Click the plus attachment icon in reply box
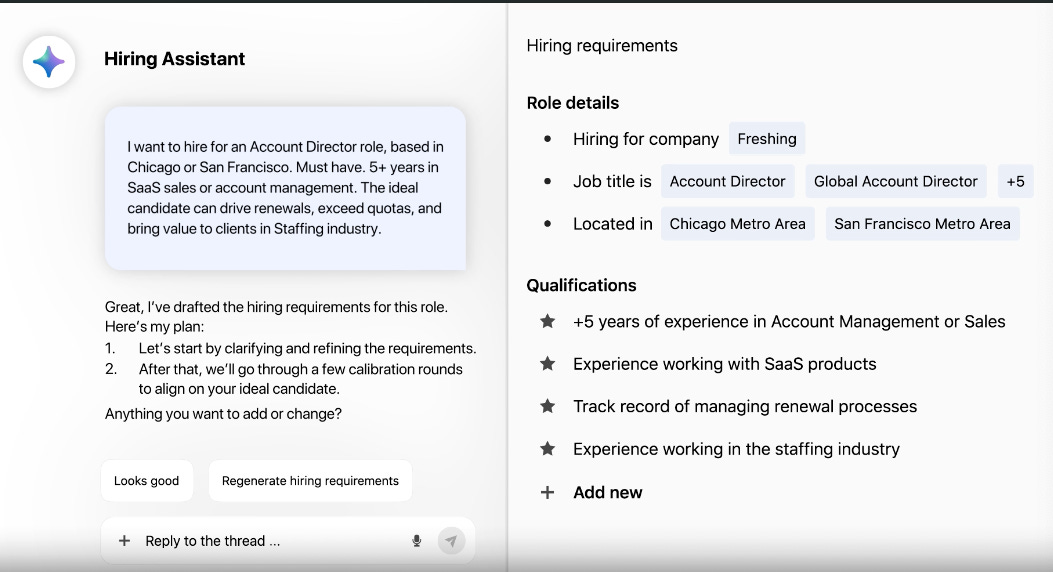 [124, 540]
